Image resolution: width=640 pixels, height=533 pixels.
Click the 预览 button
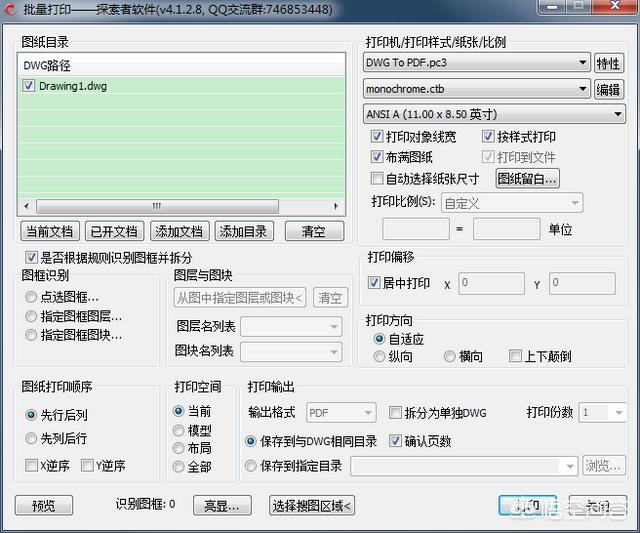(x=44, y=506)
